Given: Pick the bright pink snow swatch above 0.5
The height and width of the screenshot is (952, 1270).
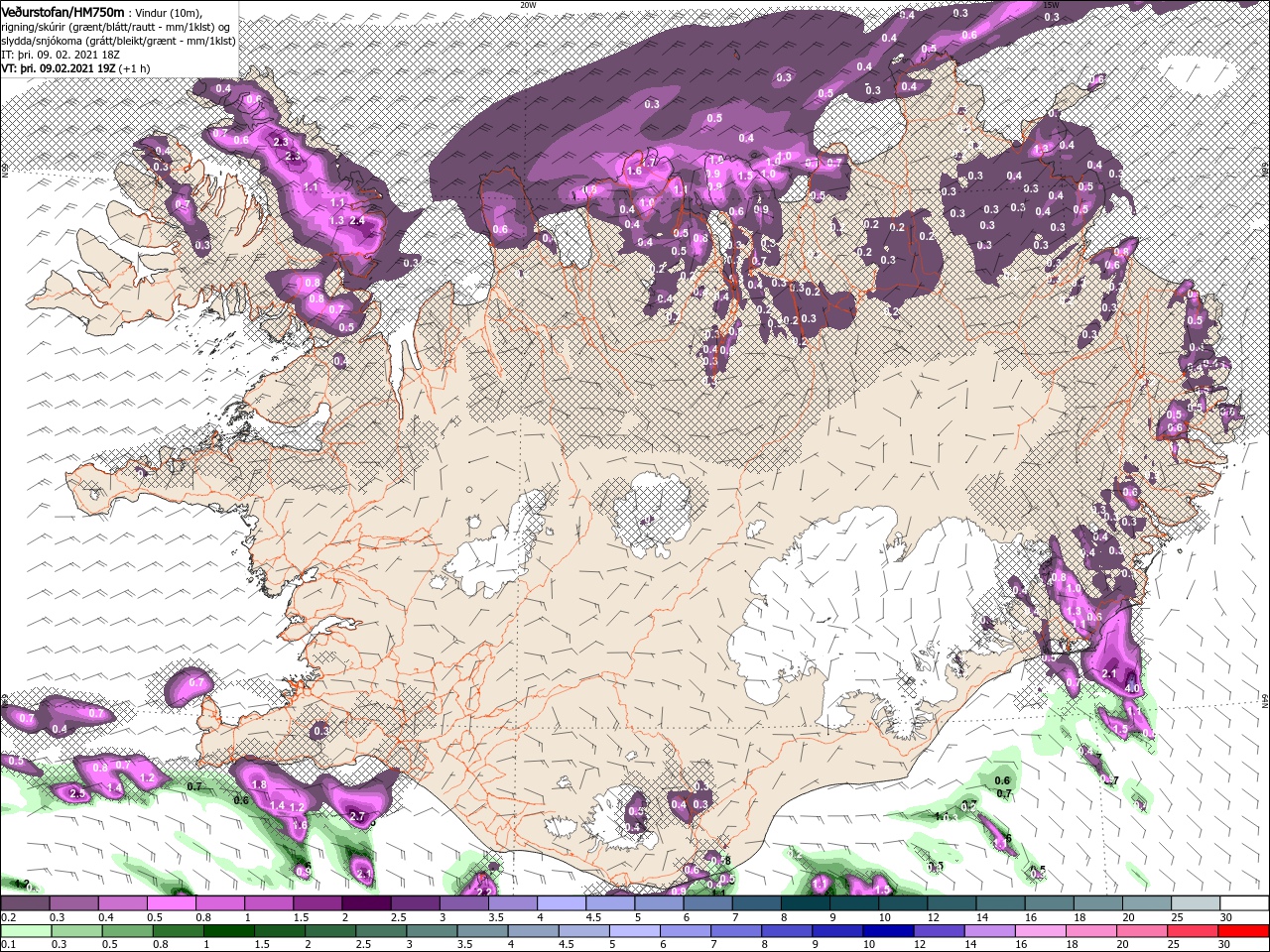Looking at the screenshot, I should (171, 903).
